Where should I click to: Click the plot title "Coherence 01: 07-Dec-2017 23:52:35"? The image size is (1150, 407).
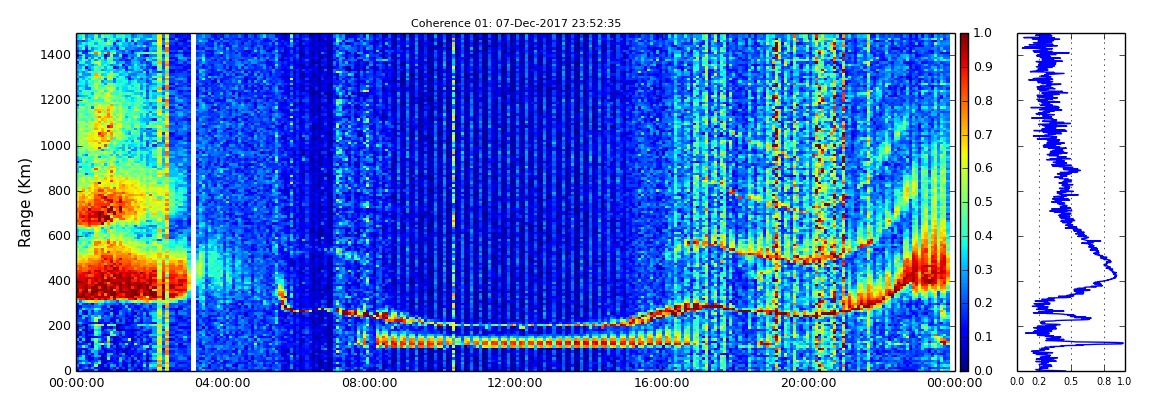pos(516,23)
